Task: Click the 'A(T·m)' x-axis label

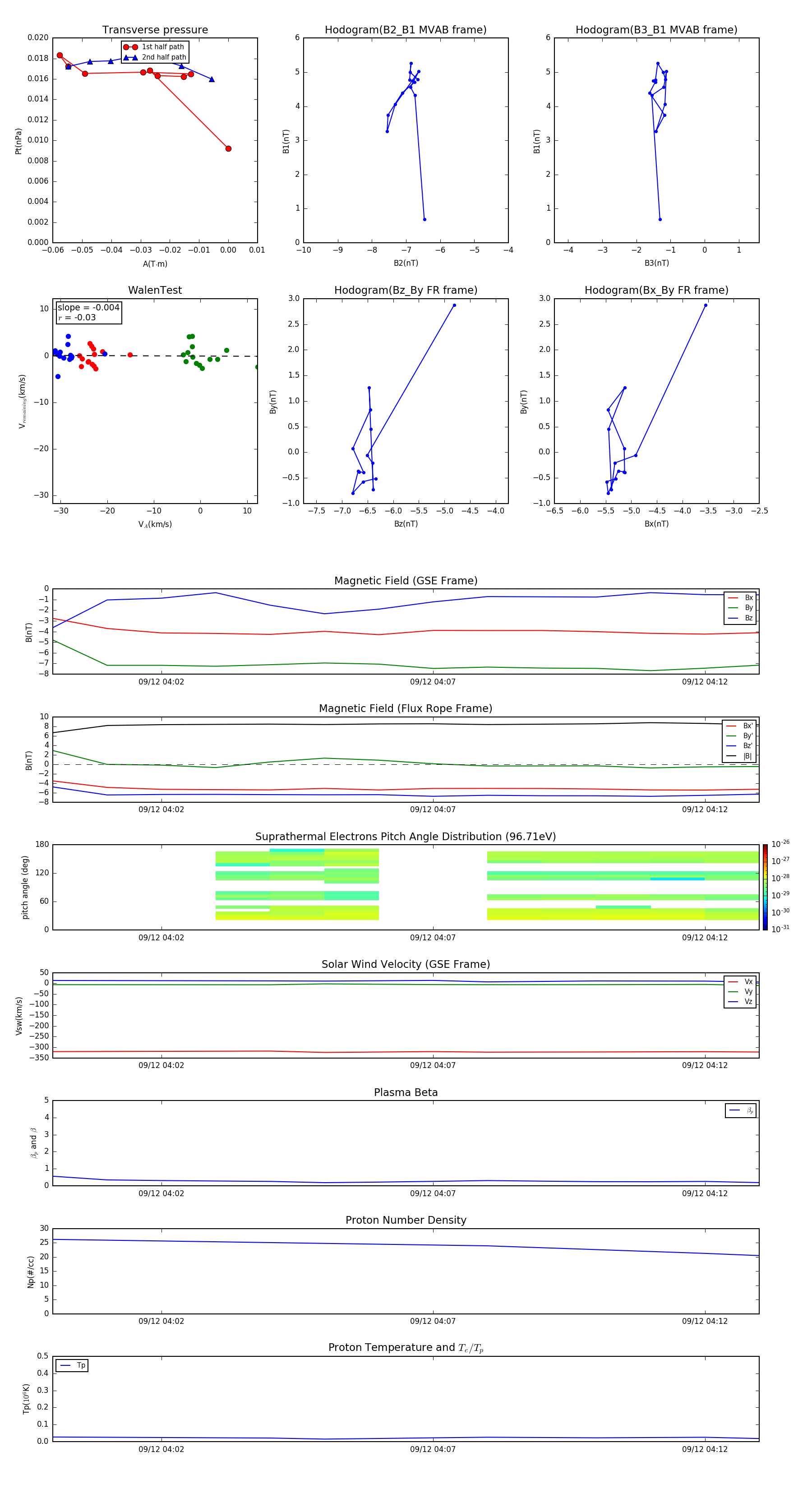Action: pos(155,264)
